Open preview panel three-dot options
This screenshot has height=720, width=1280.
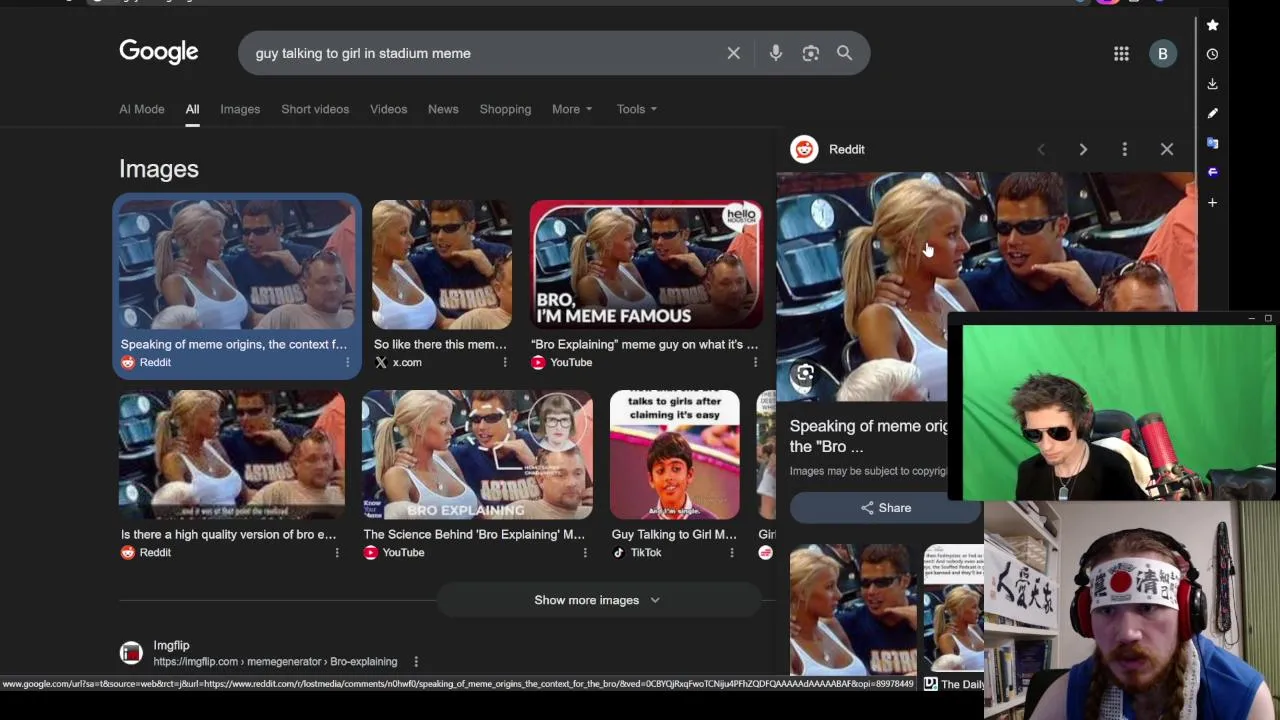coord(1125,149)
